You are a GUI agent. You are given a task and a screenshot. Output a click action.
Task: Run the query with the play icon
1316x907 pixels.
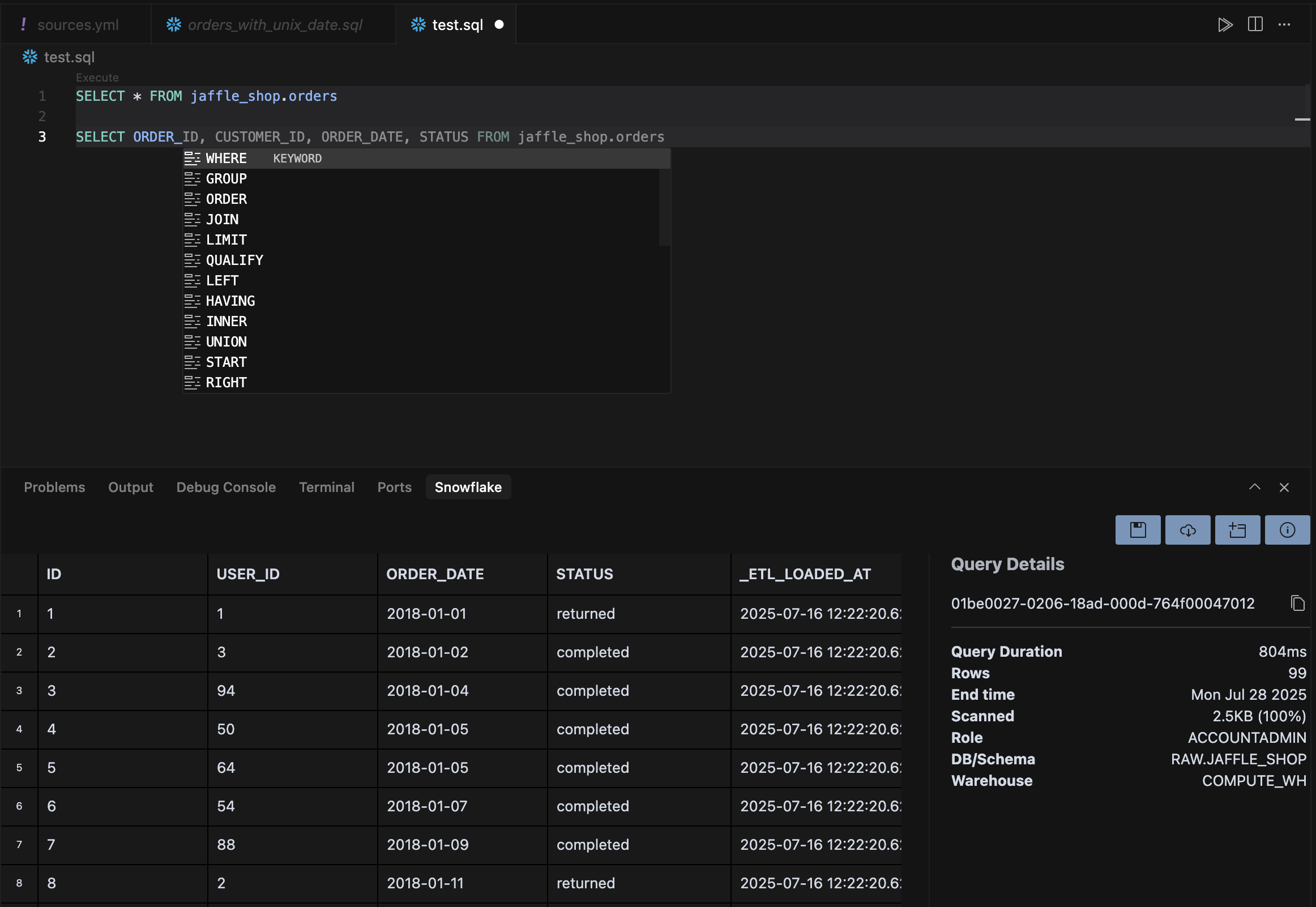(1224, 24)
